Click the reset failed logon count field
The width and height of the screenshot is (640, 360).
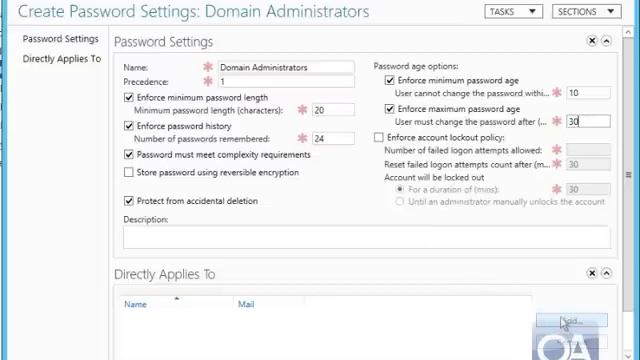pyautogui.click(x=588, y=164)
